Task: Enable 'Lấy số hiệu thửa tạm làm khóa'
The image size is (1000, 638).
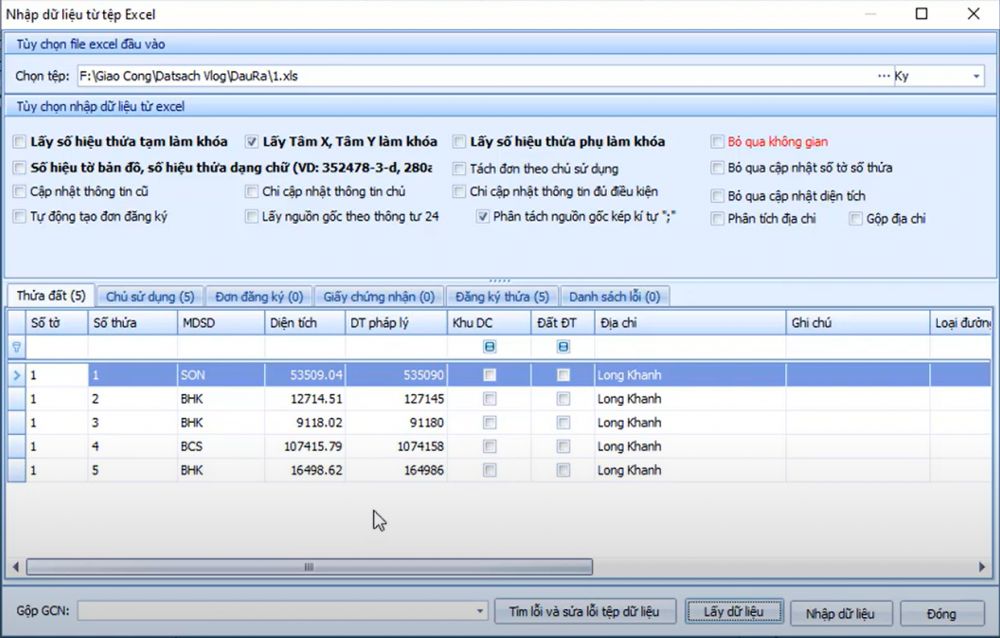Action: click(17, 141)
